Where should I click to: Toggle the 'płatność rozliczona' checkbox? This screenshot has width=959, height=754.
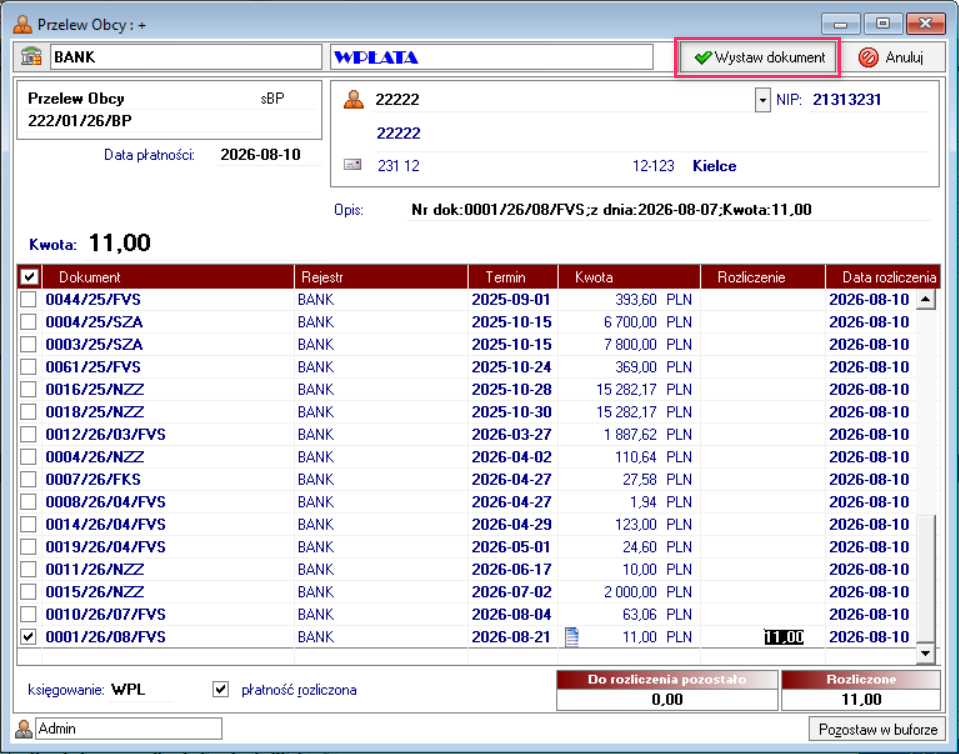[221, 689]
